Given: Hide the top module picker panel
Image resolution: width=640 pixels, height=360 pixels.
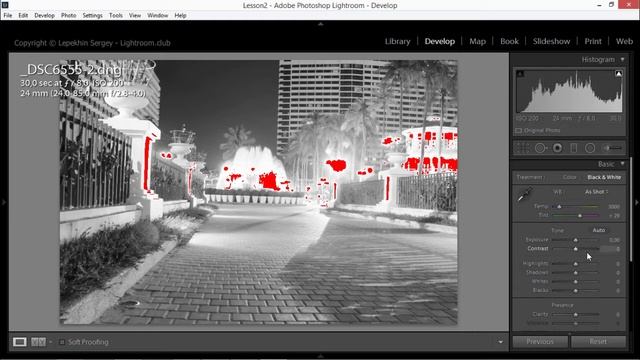Looking at the screenshot, I should [320, 24].
